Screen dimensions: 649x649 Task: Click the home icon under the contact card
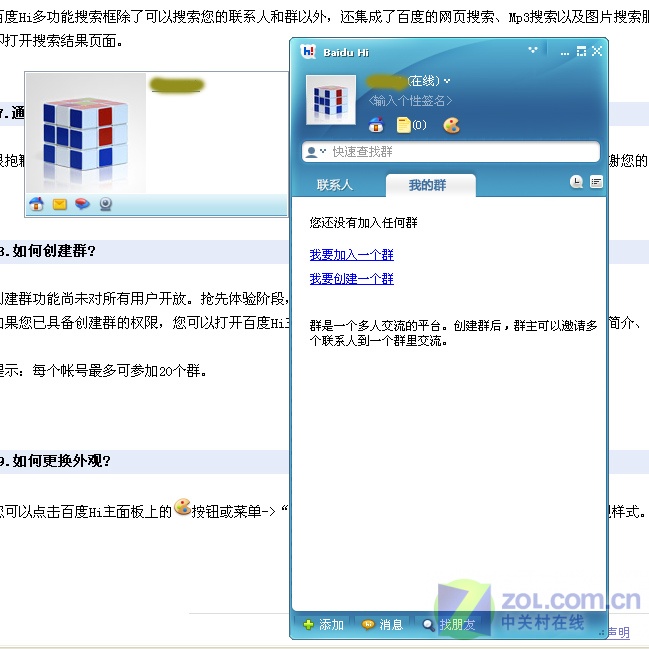36,204
